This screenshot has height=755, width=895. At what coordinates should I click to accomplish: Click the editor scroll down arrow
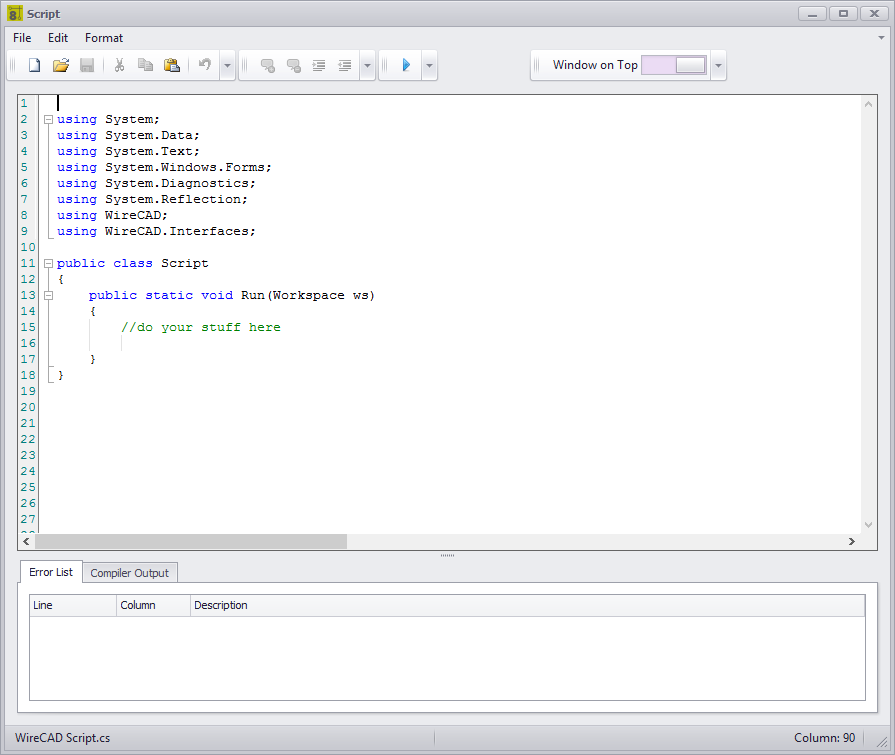coord(868,524)
